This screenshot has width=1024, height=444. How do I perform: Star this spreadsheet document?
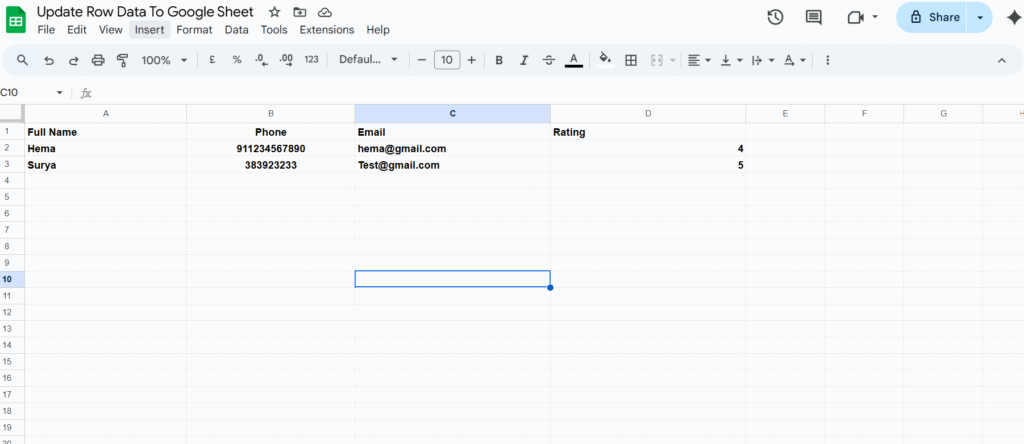pos(275,12)
